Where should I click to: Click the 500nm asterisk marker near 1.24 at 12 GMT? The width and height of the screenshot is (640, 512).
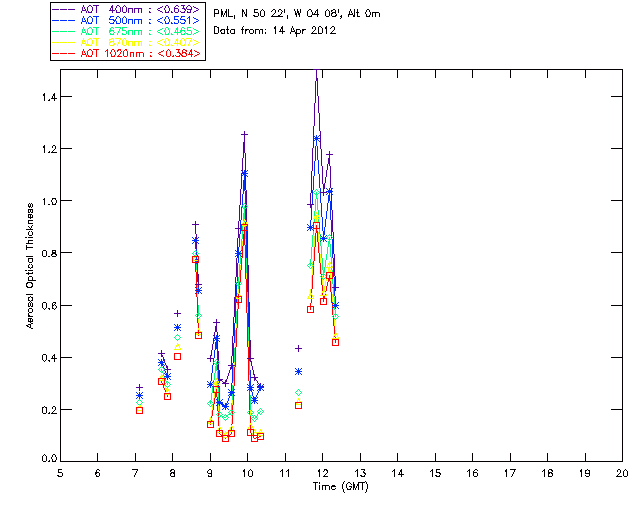(317, 138)
